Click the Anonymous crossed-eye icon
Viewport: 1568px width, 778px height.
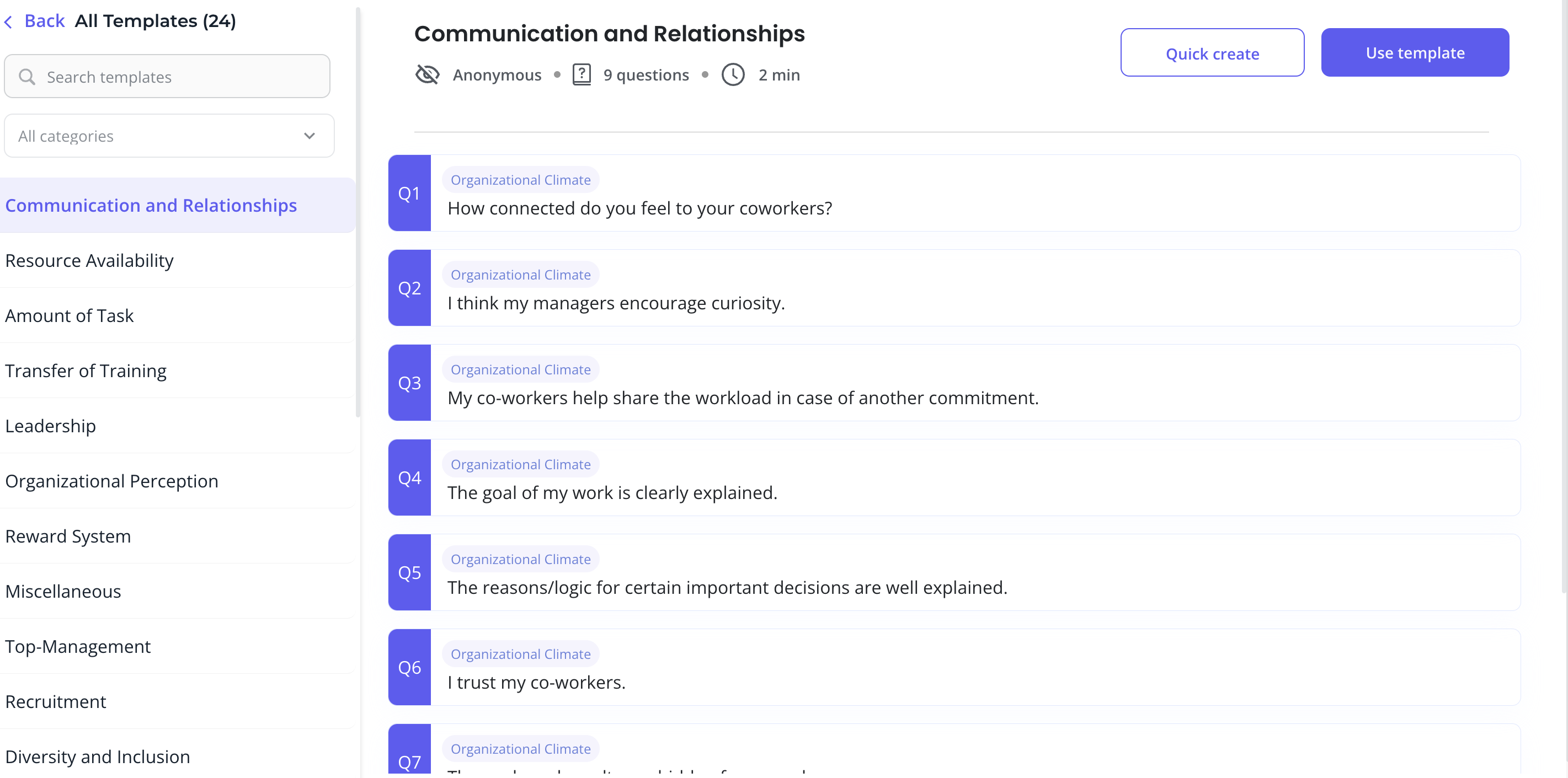(427, 75)
